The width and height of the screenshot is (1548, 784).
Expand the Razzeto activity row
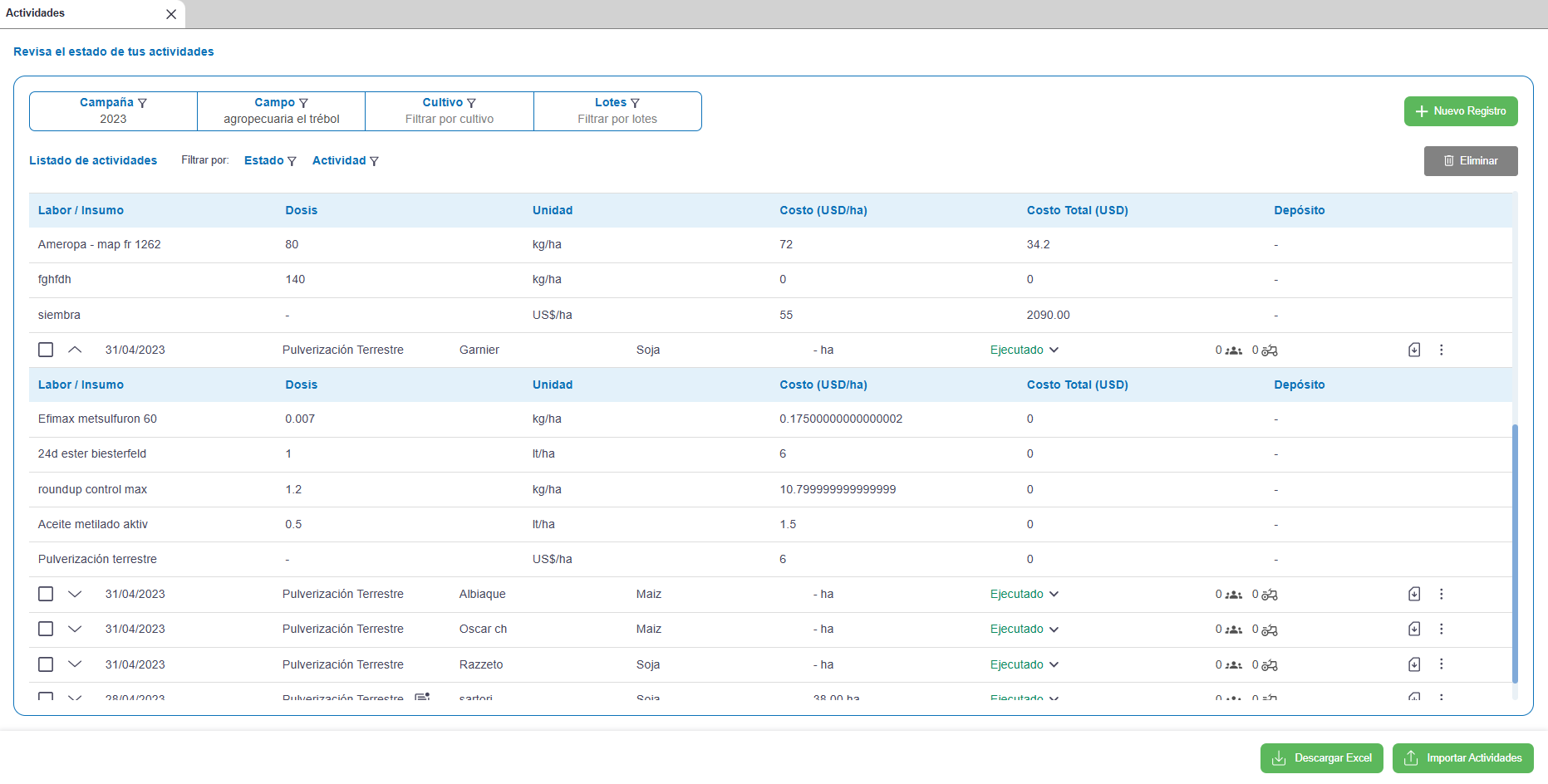coord(75,664)
